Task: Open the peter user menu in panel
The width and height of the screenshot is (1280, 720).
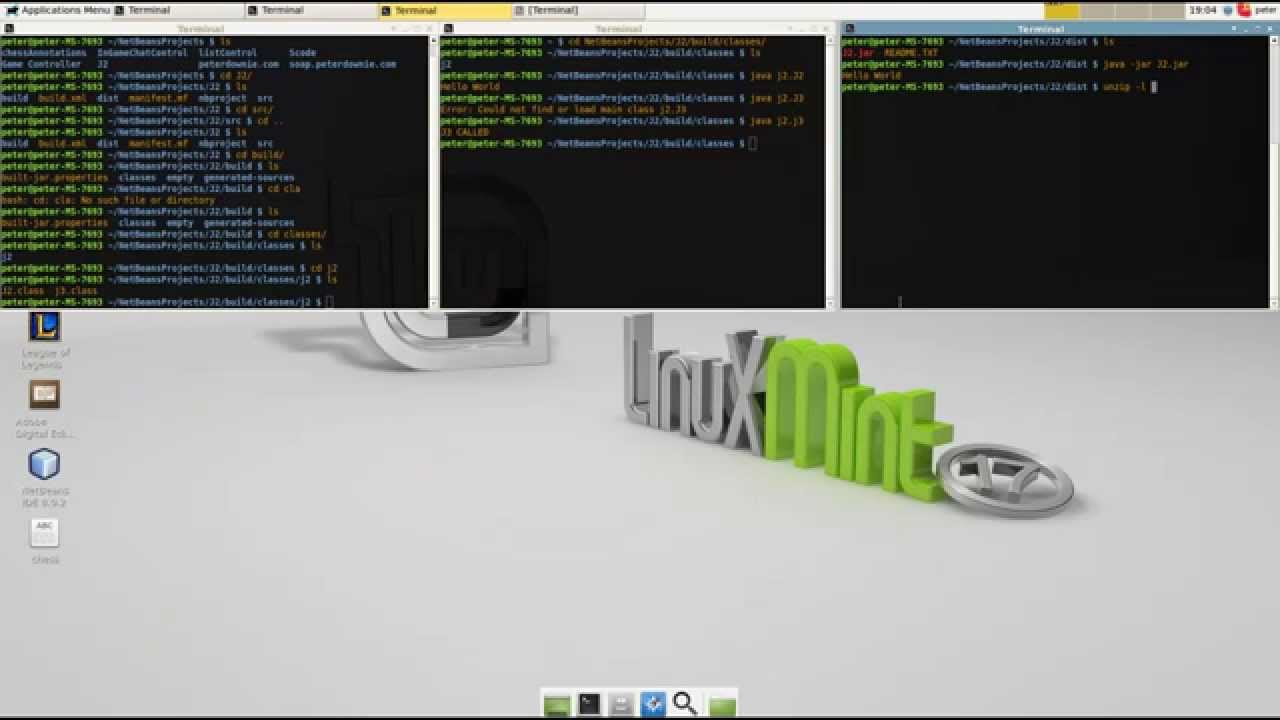Action: pyautogui.click(x=1266, y=10)
